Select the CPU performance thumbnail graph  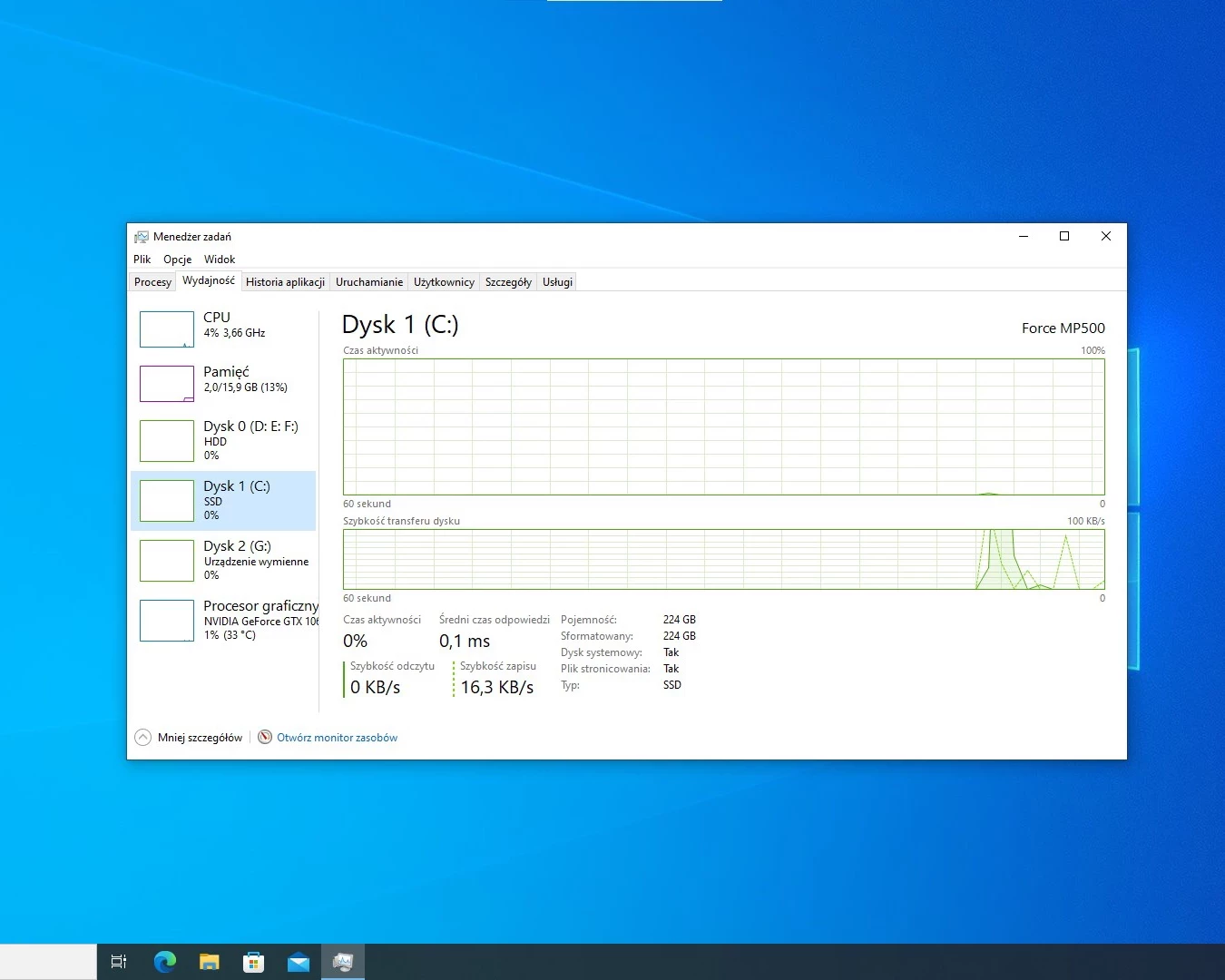167,329
